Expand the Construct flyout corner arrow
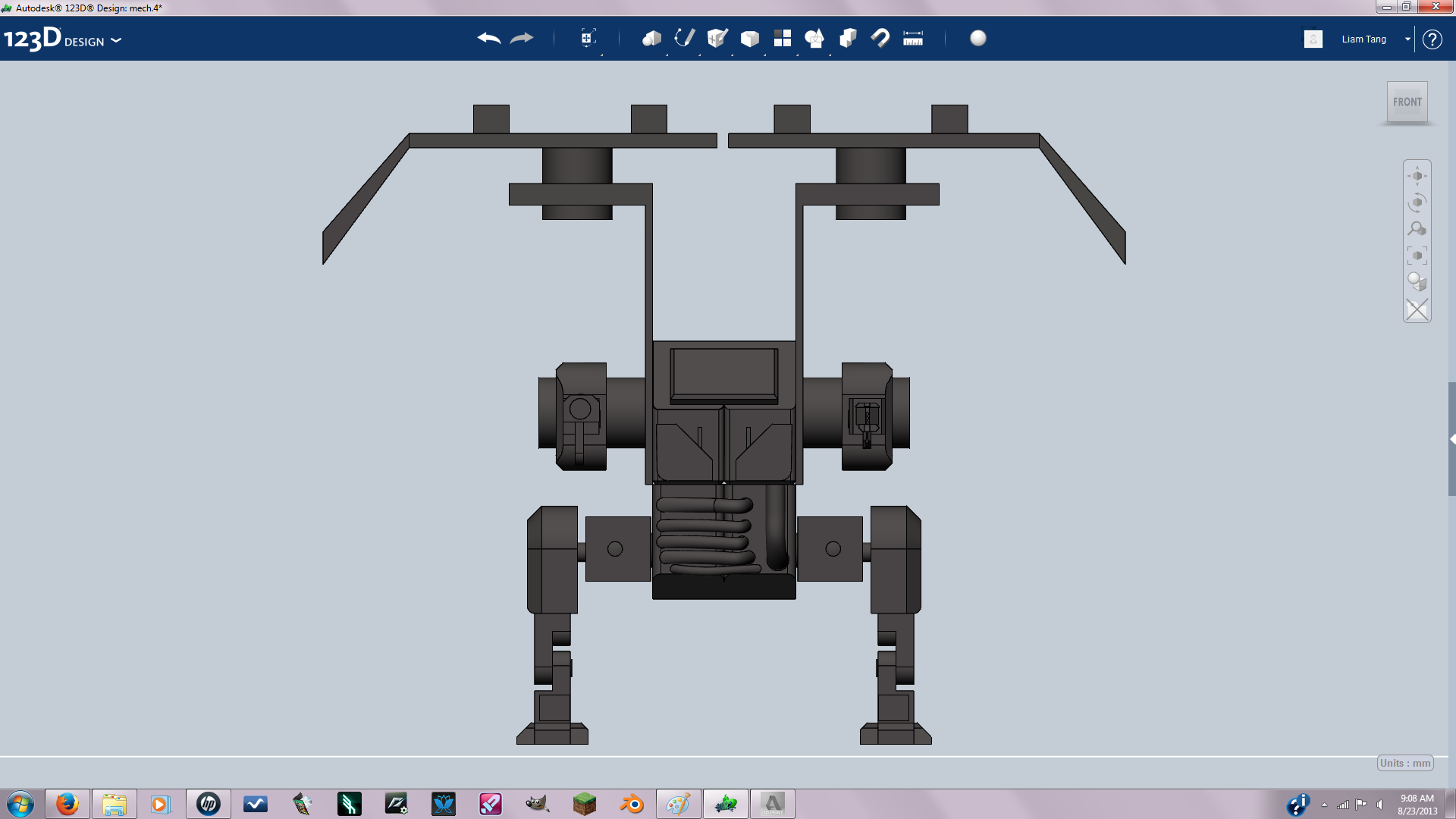Image resolution: width=1456 pixels, height=819 pixels. (x=733, y=55)
